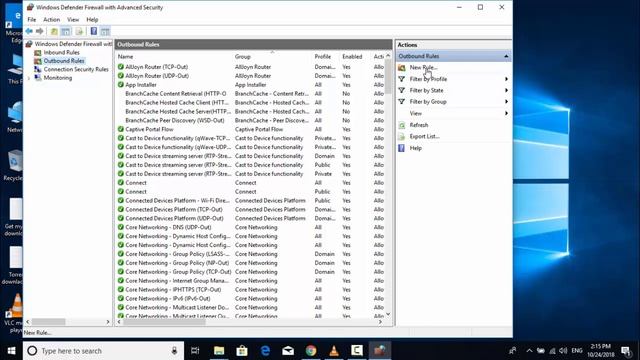Click the green check icon of Captive Portal Flow
The width and height of the screenshot is (640, 360).
[x=121, y=129]
